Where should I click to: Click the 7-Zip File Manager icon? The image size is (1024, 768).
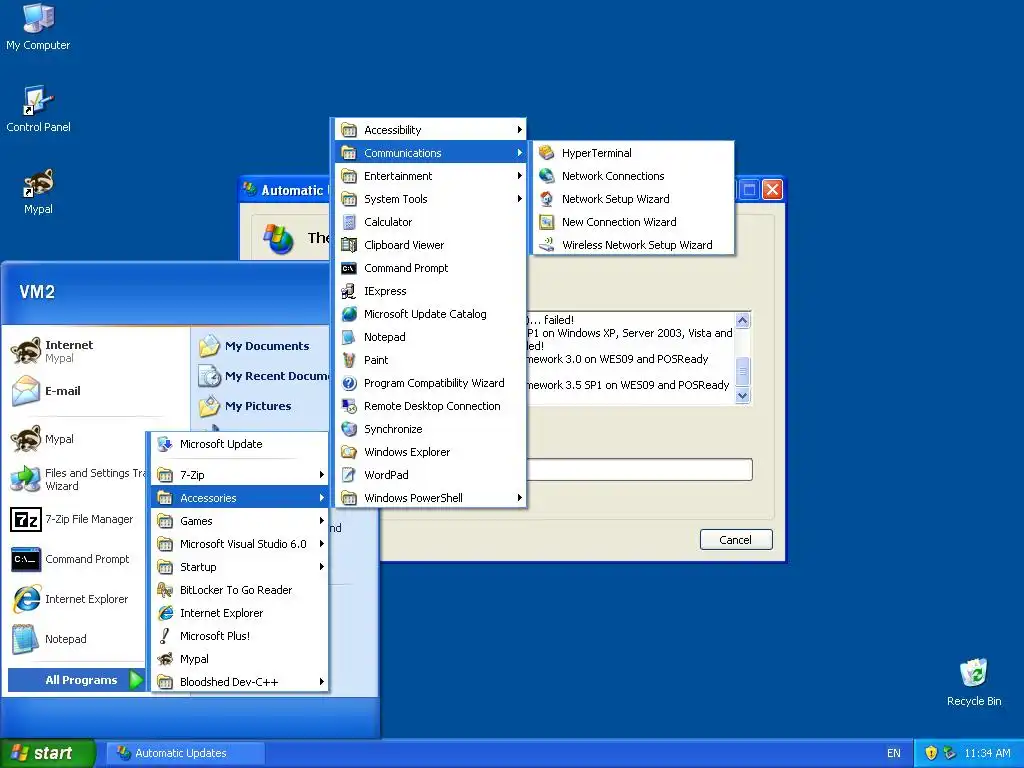(x=26, y=520)
